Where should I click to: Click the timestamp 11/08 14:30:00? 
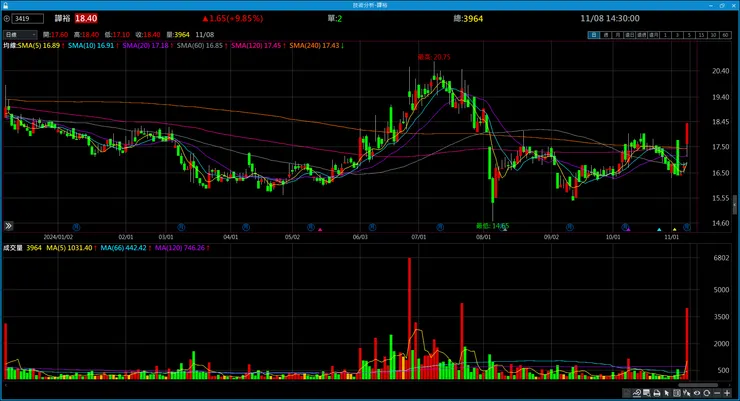tap(610, 18)
